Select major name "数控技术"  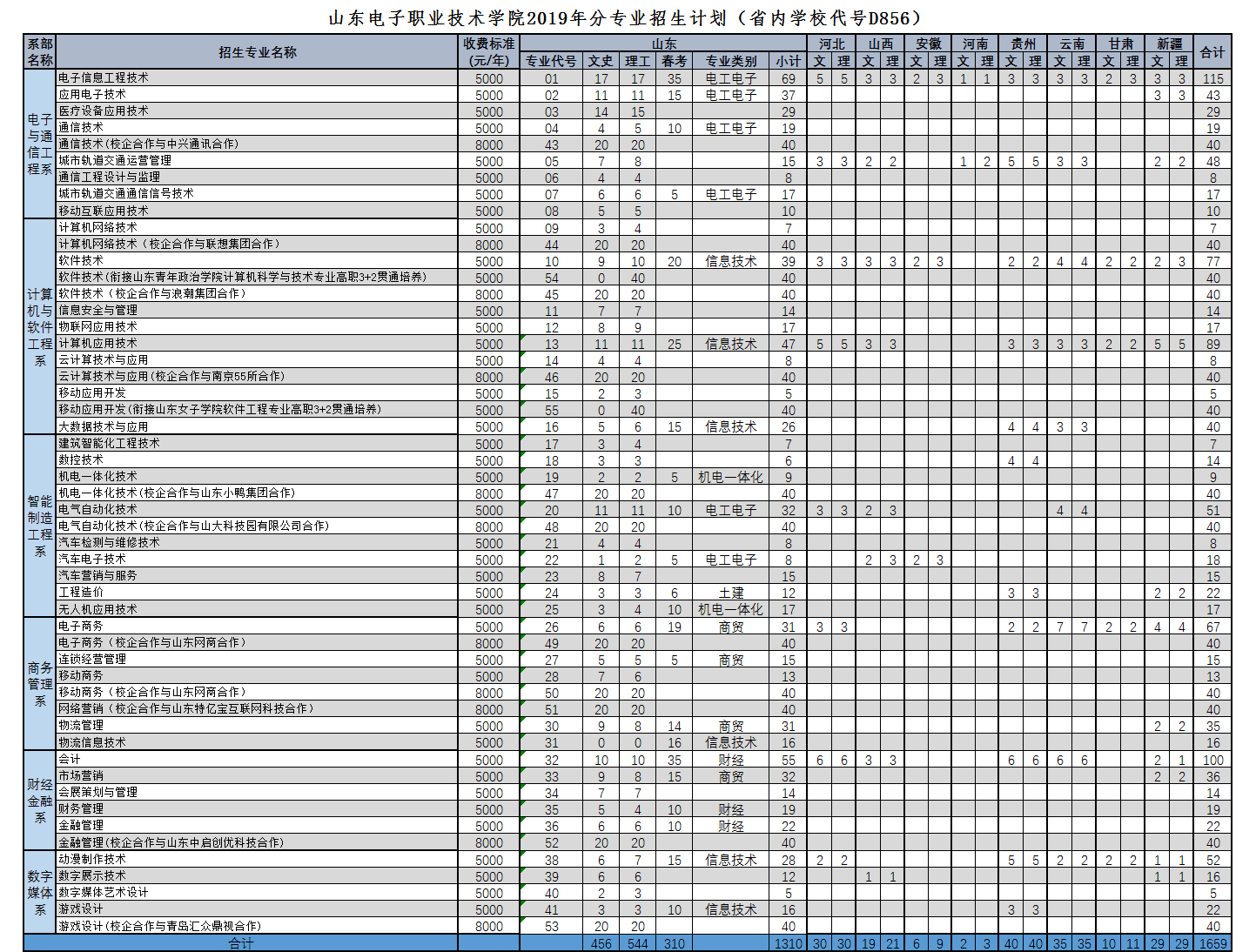click(x=81, y=459)
